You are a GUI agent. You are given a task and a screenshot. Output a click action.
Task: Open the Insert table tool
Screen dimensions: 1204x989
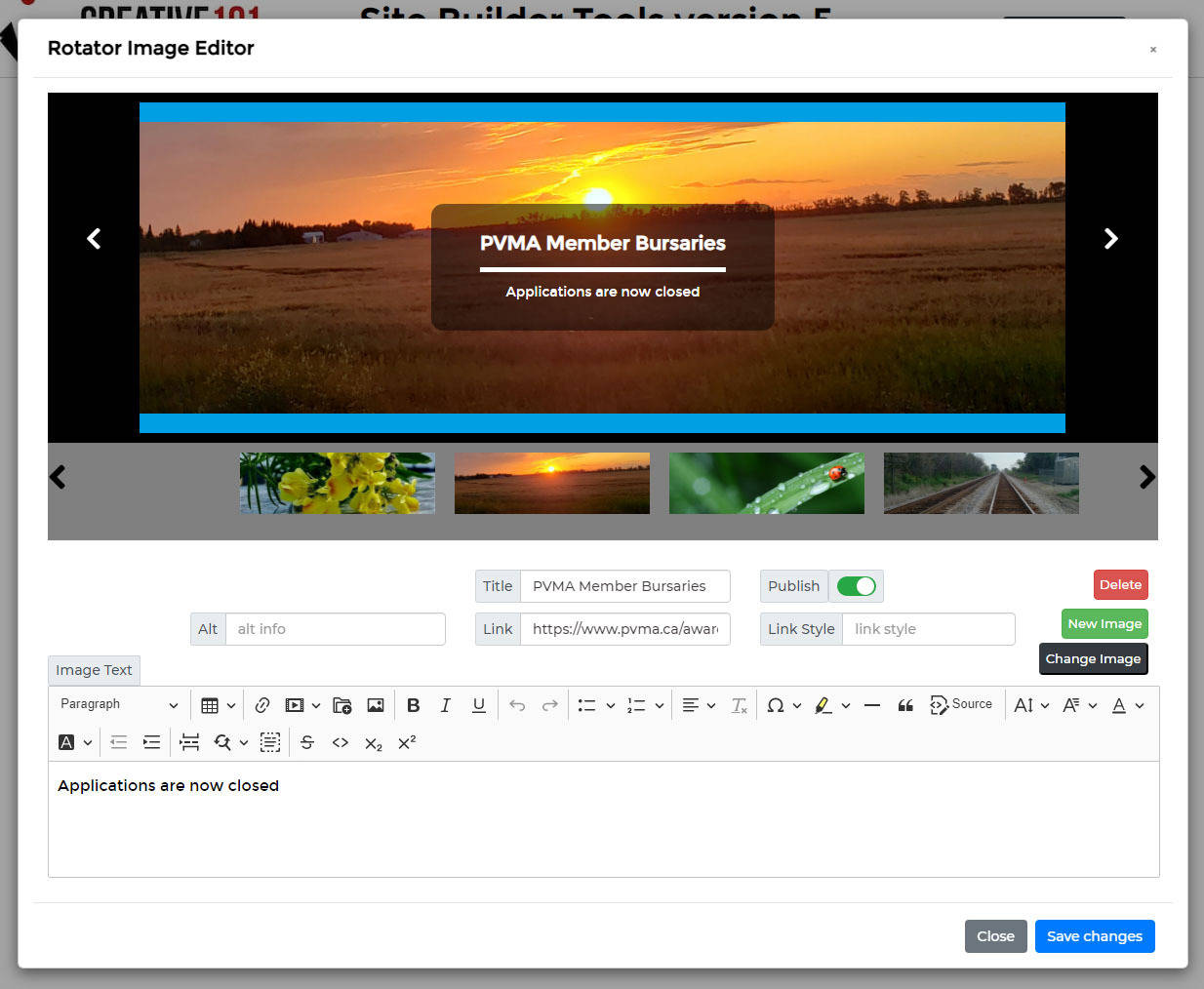pos(209,705)
